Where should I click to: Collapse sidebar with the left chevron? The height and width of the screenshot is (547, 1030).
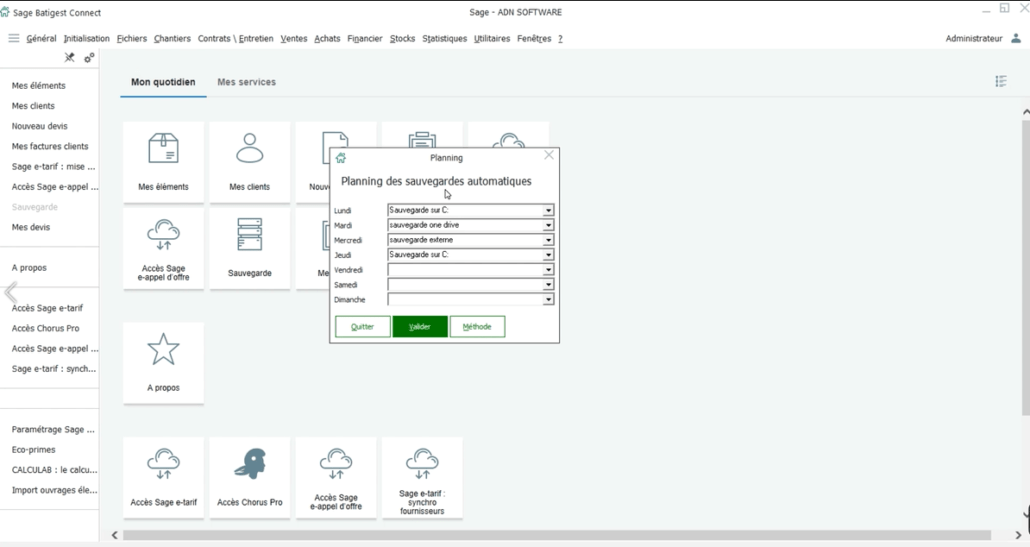pyautogui.click(x=11, y=292)
